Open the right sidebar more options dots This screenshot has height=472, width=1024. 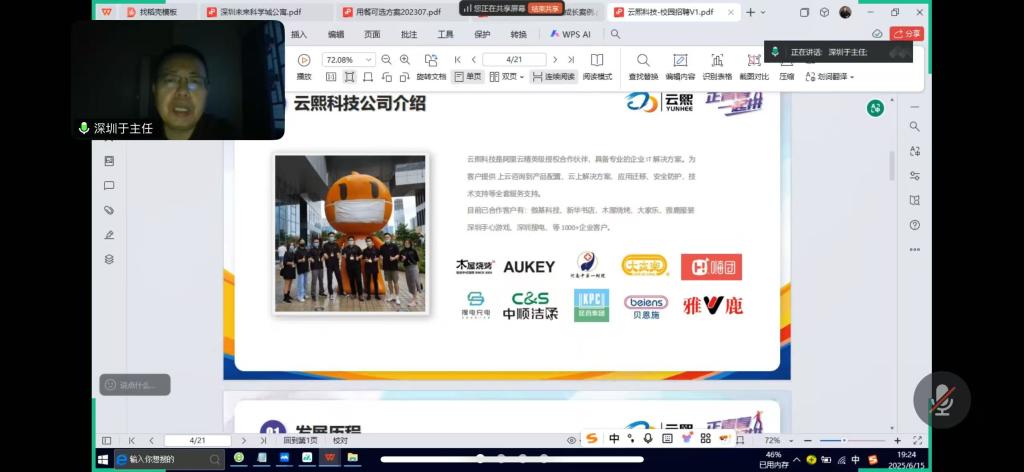pyautogui.click(x=914, y=250)
